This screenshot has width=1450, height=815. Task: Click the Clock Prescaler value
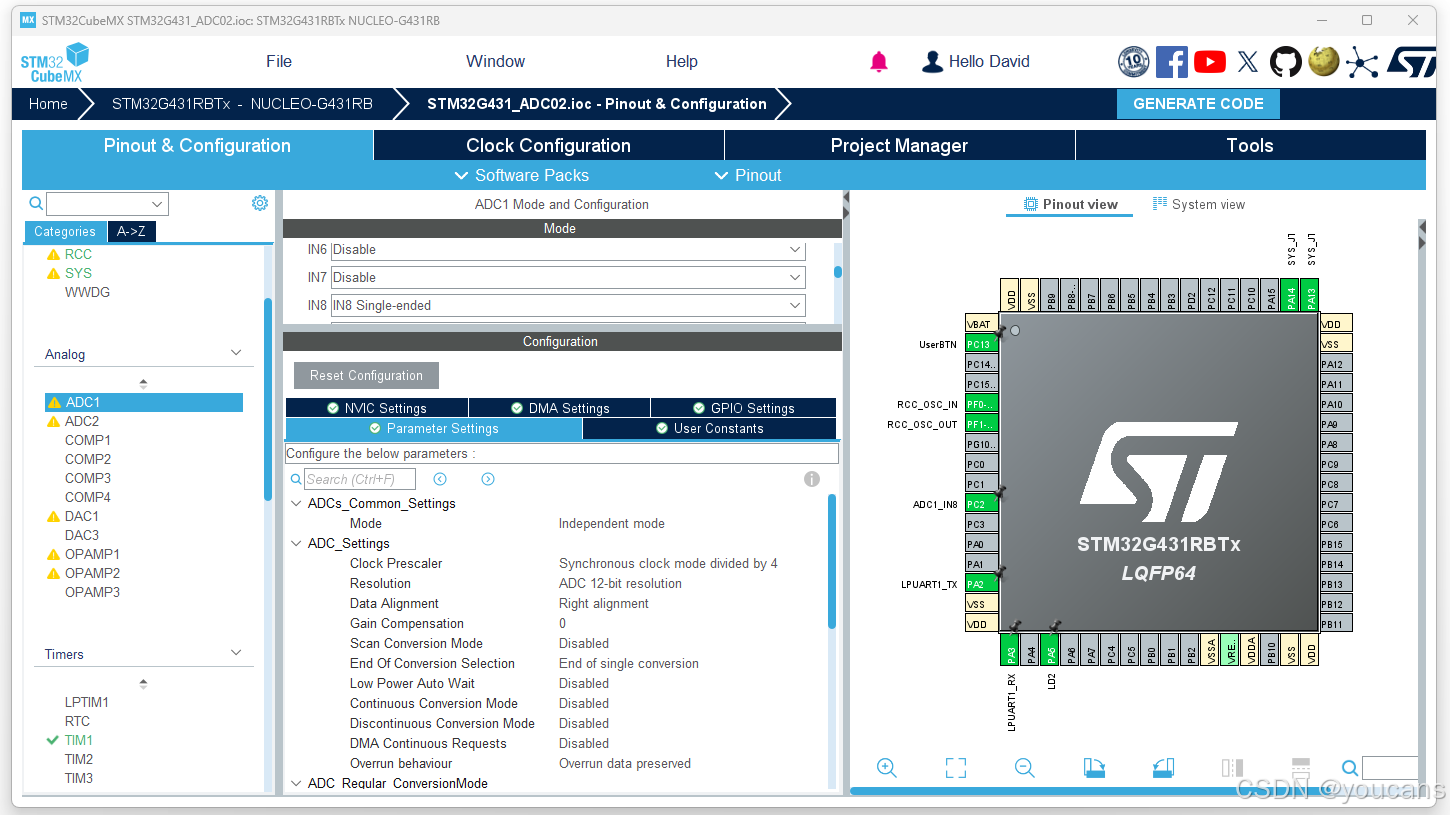668,563
